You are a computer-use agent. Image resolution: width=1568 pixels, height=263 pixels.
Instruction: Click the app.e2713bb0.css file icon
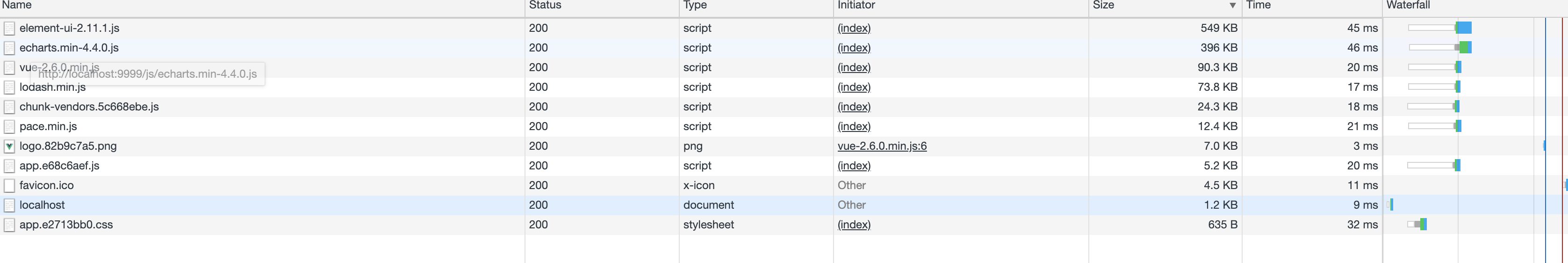9,225
